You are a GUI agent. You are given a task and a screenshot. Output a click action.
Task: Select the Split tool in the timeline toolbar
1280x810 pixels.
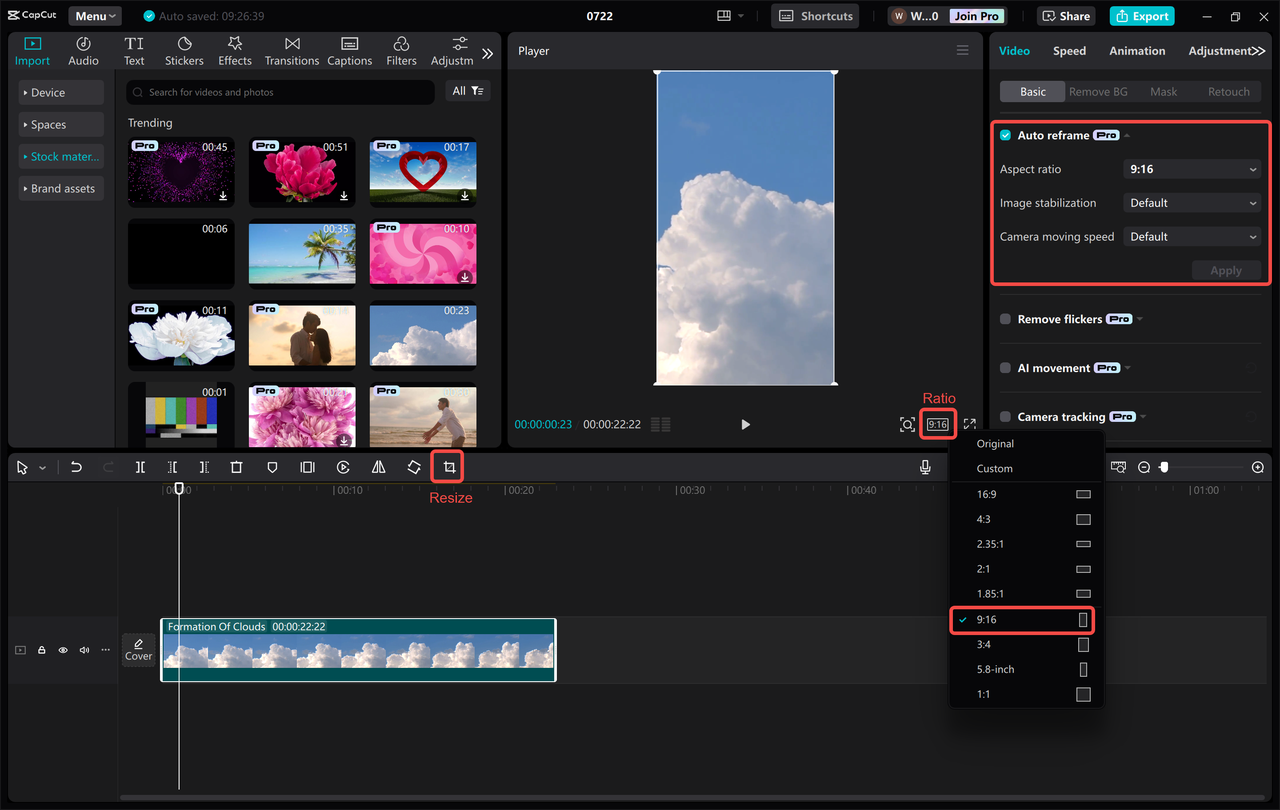(x=140, y=466)
